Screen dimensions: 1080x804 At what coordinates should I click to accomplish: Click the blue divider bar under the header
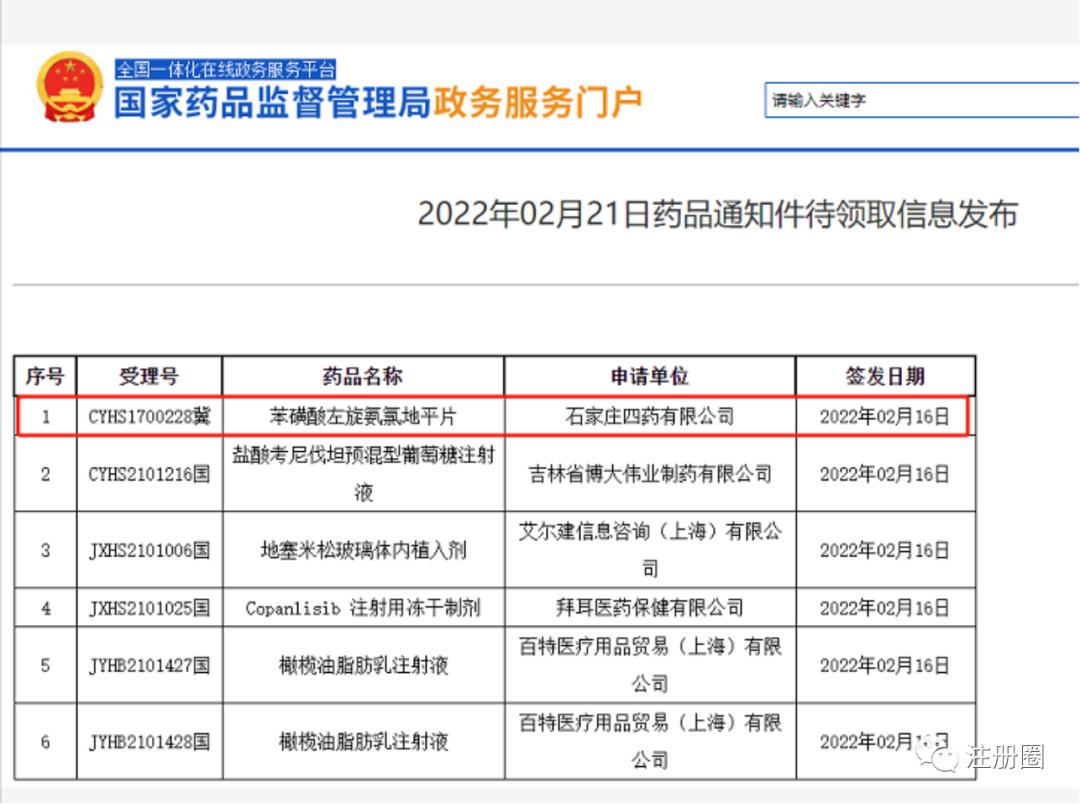coord(540,148)
